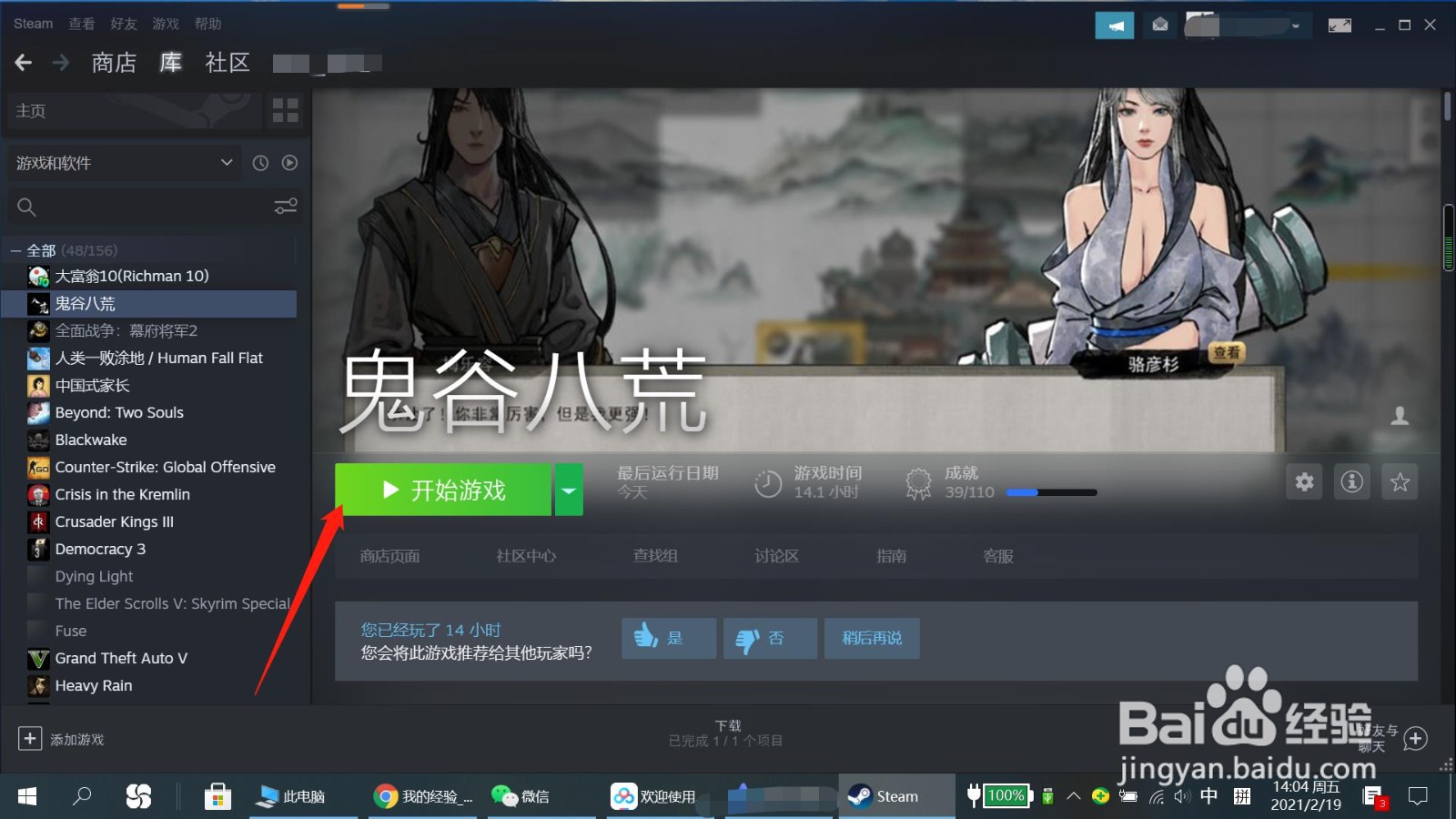
Task: Open the Steam menu
Action: click(33, 24)
